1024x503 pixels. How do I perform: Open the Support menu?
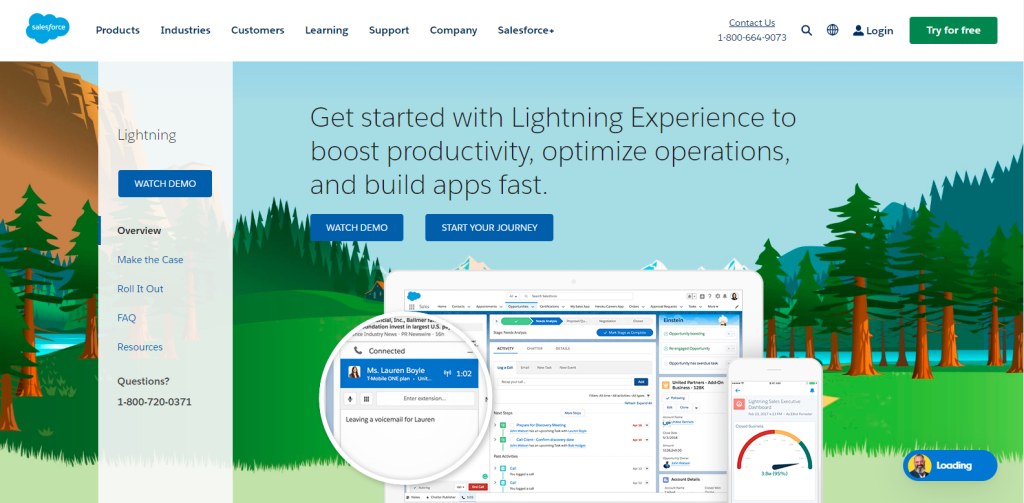(x=389, y=30)
